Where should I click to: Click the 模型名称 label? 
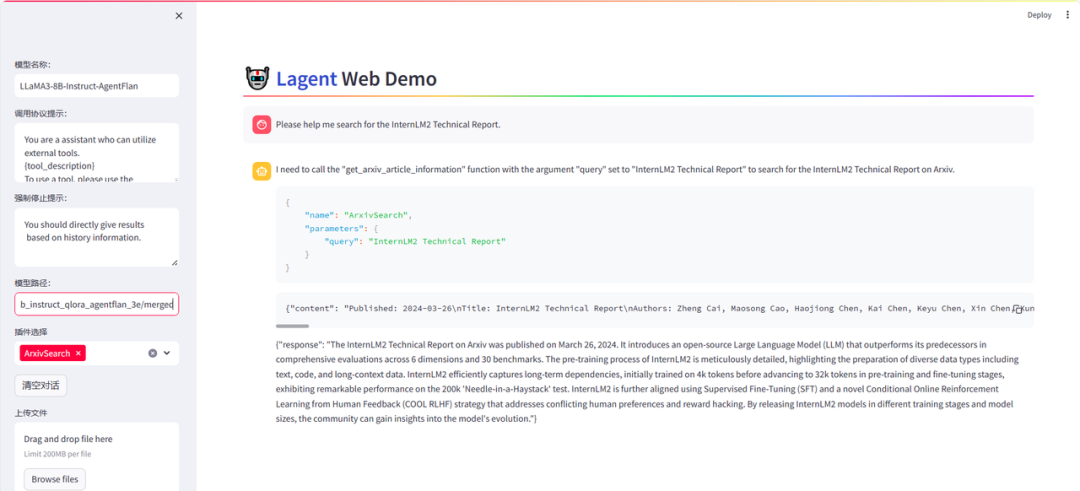pyautogui.click(x=33, y=65)
